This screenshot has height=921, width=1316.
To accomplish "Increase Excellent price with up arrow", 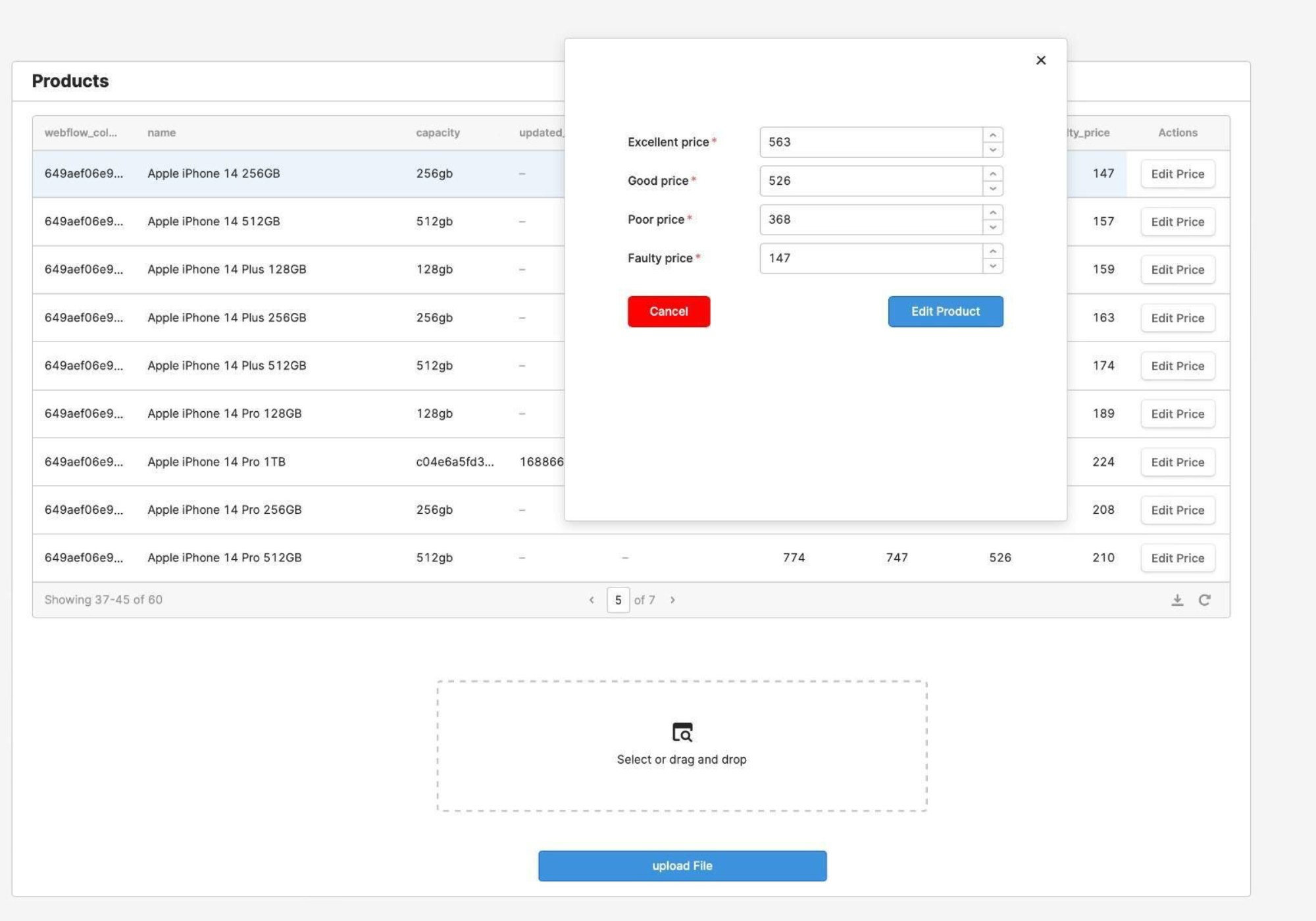I will 992,135.
